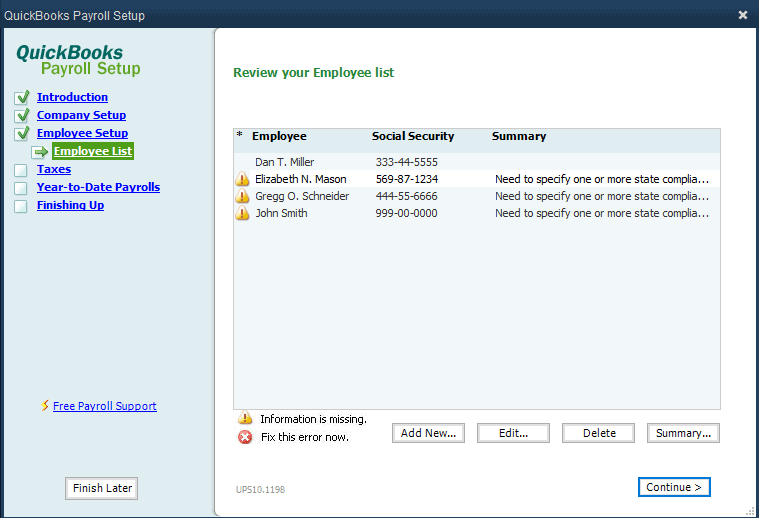
Task: Click the warning icon beside Elizabeth N. Mason
Action: pos(242,179)
